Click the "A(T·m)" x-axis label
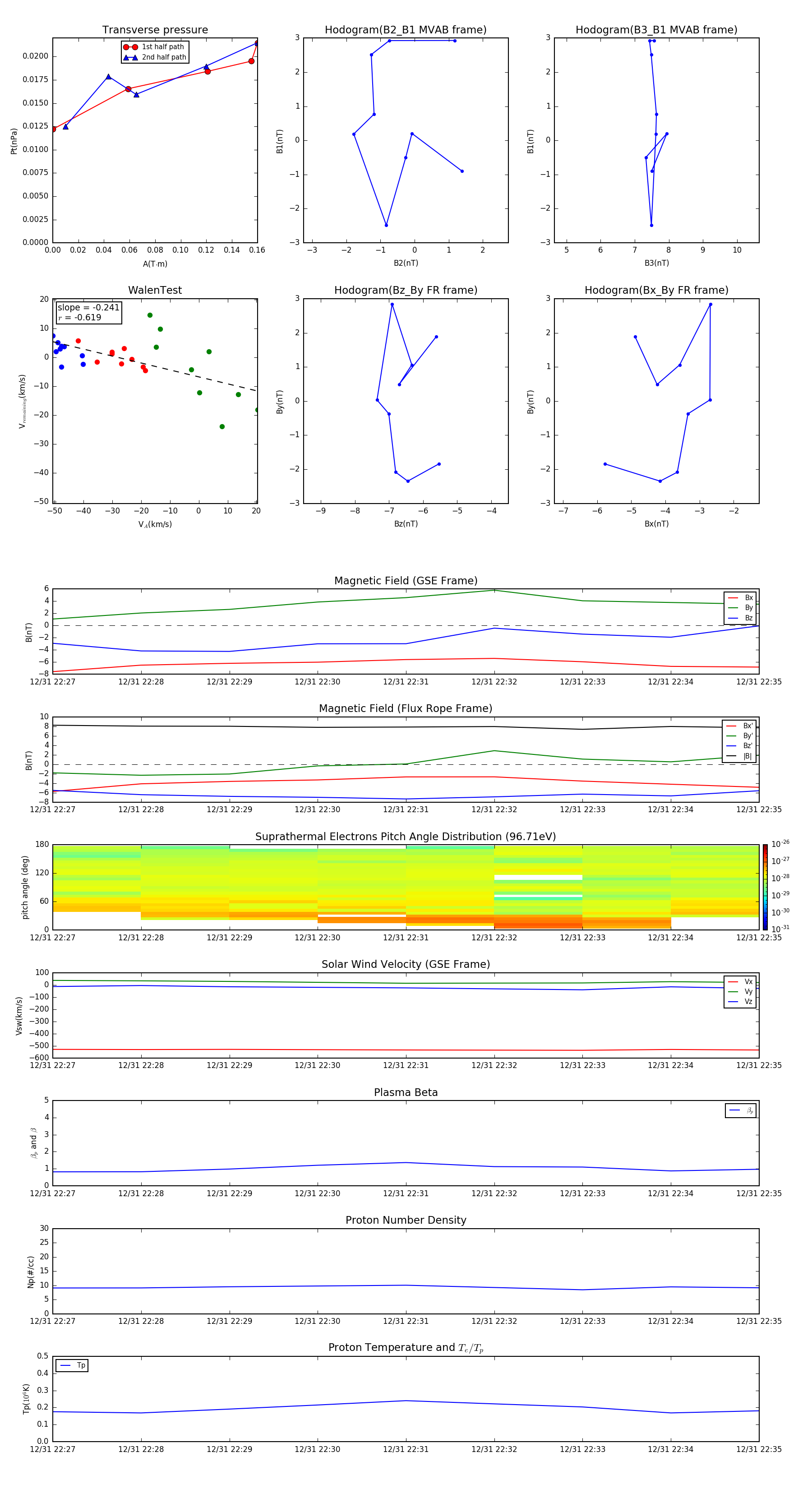Viewport: 812px width, 1489px height. click(x=155, y=264)
